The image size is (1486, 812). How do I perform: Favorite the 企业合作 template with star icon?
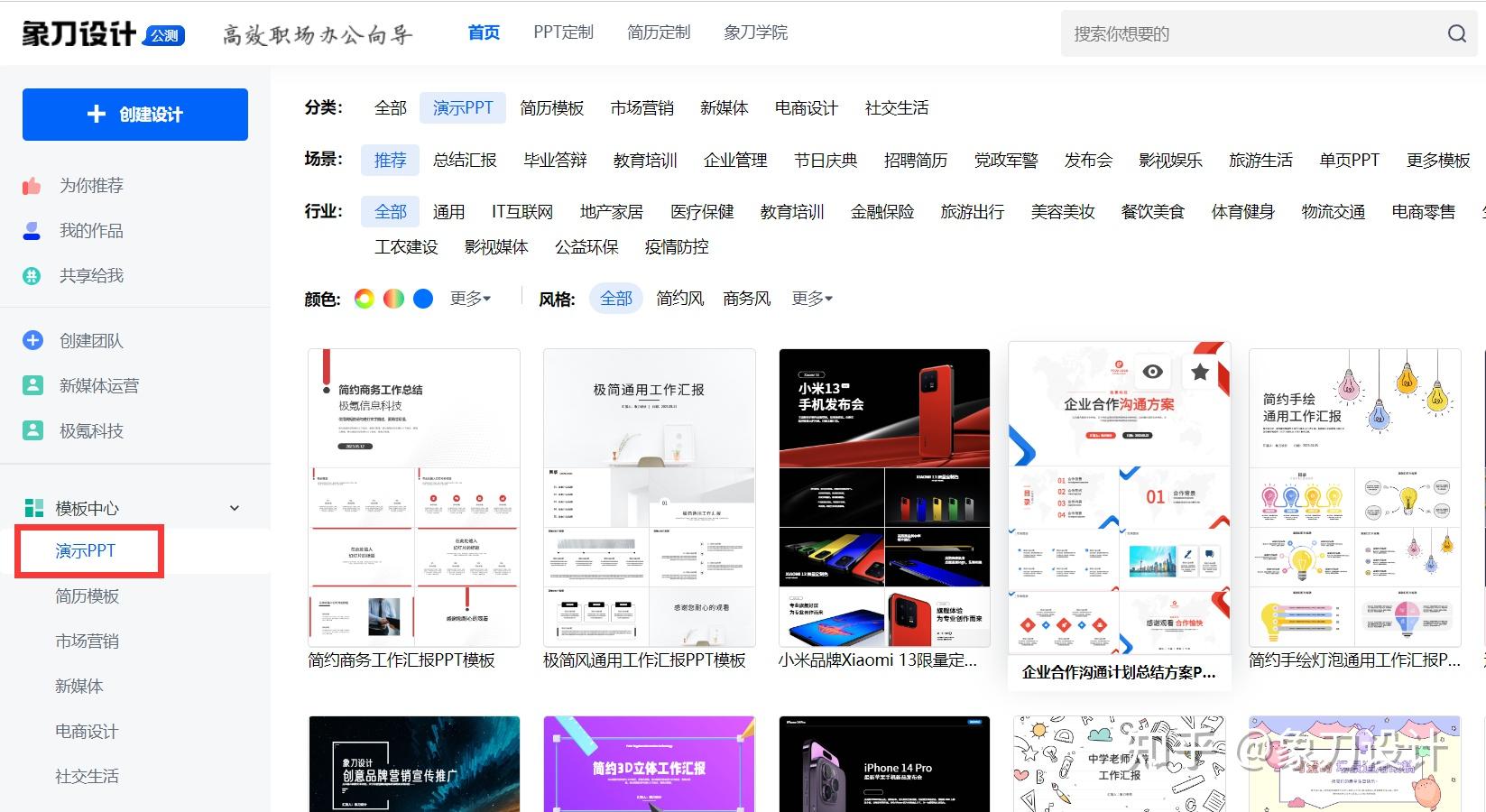1199,372
